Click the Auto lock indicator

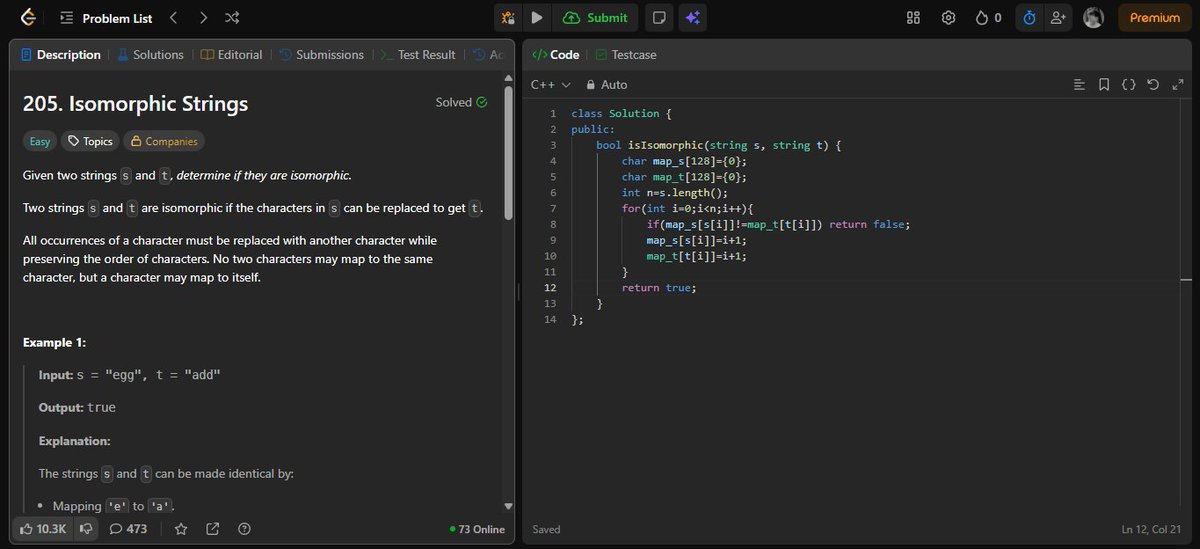coord(606,85)
